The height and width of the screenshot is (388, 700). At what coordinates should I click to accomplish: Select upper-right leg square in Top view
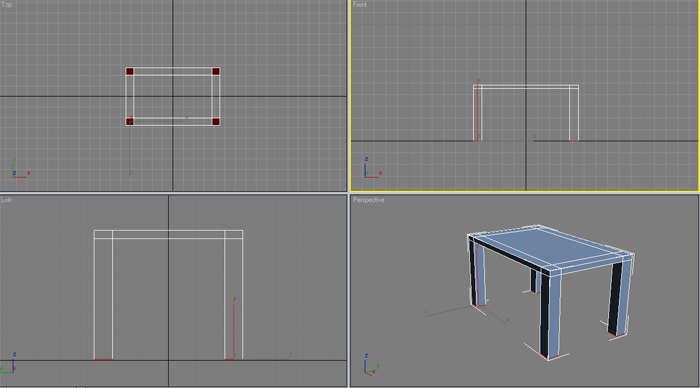pyautogui.click(x=216, y=71)
